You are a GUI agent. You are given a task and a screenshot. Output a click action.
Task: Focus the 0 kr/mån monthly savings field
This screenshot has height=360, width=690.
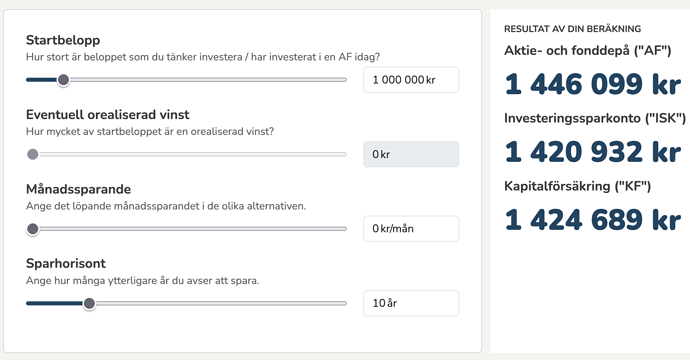(411, 228)
